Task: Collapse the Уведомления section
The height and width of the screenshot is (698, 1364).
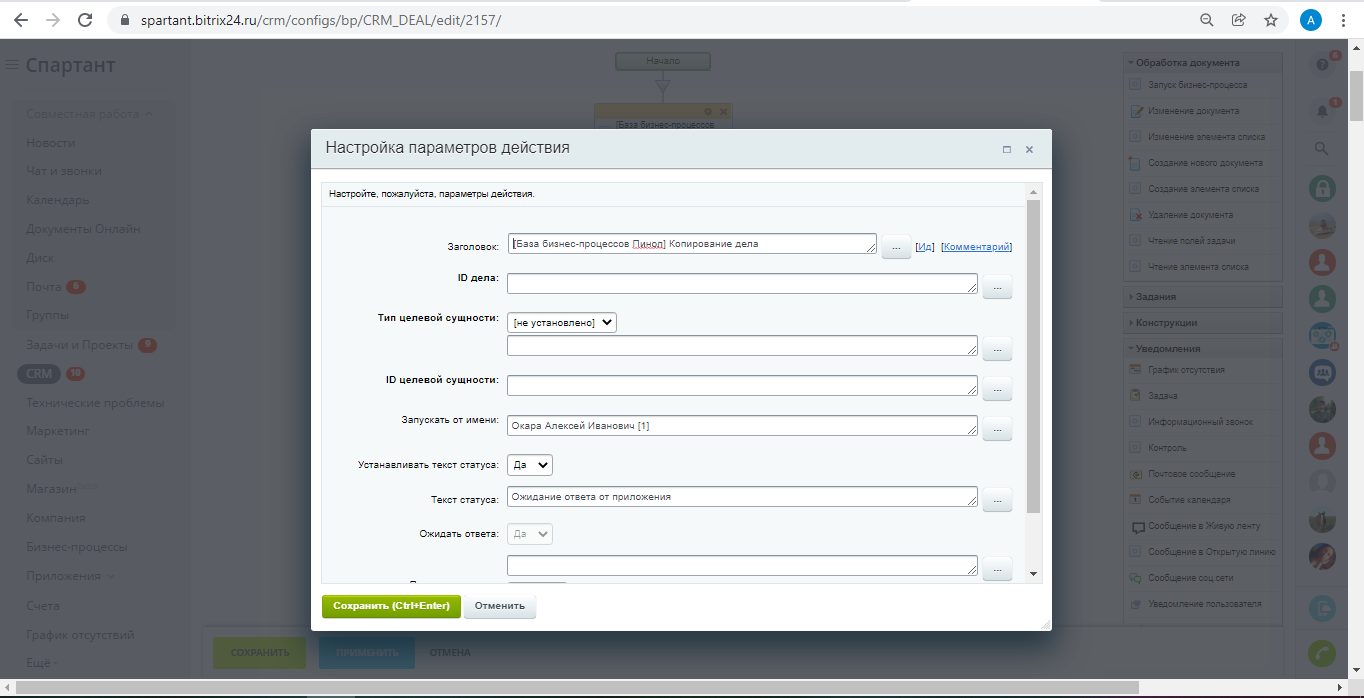Action: click(1203, 348)
